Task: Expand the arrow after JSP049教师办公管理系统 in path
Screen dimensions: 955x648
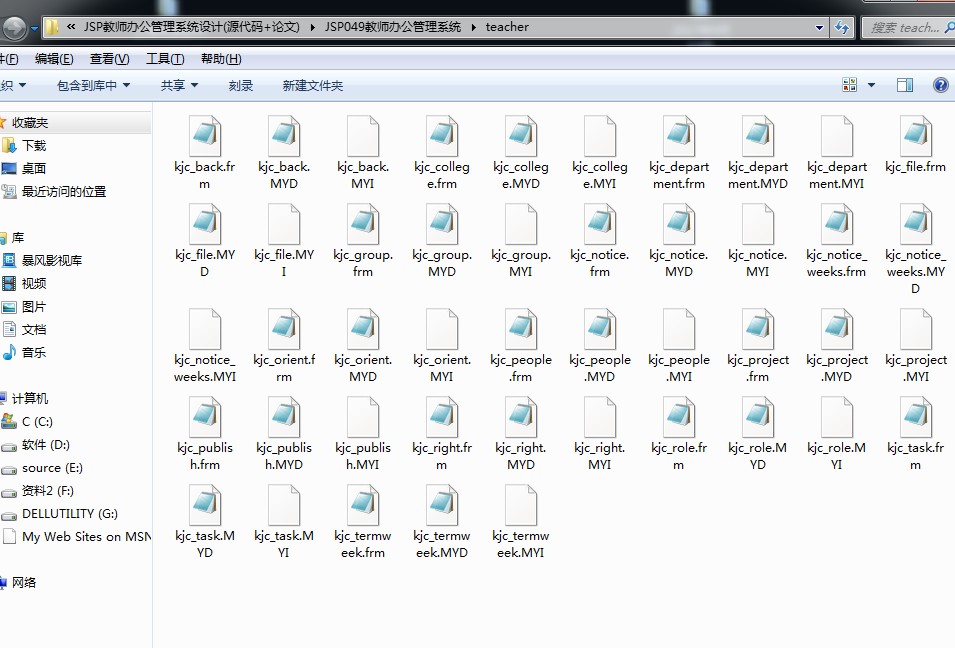Action: pyautogui.click(x=473, y=27)
